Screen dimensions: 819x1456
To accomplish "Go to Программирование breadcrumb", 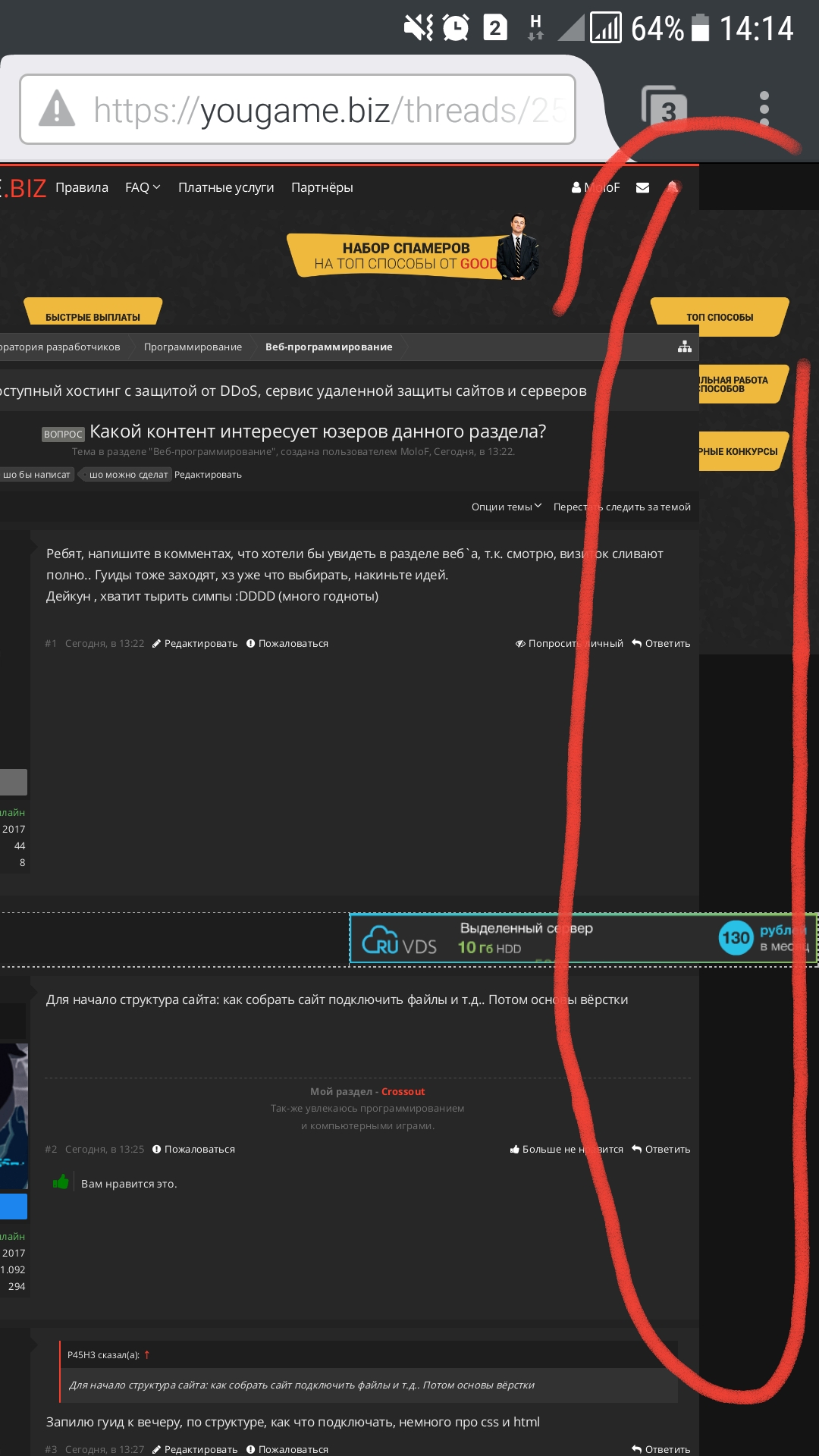I will pos(193,347).
